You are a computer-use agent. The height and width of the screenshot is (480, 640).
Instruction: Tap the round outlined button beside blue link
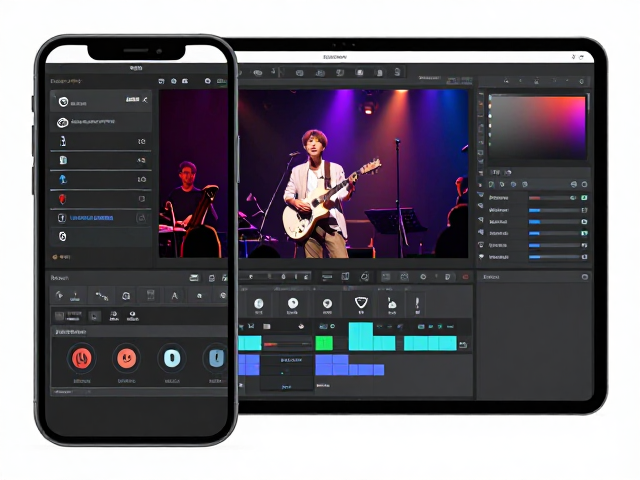141,218
